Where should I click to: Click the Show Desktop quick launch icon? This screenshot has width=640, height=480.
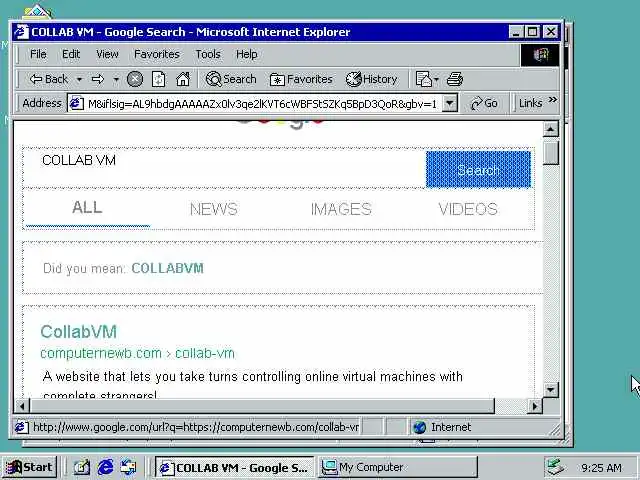coord(82,467)
